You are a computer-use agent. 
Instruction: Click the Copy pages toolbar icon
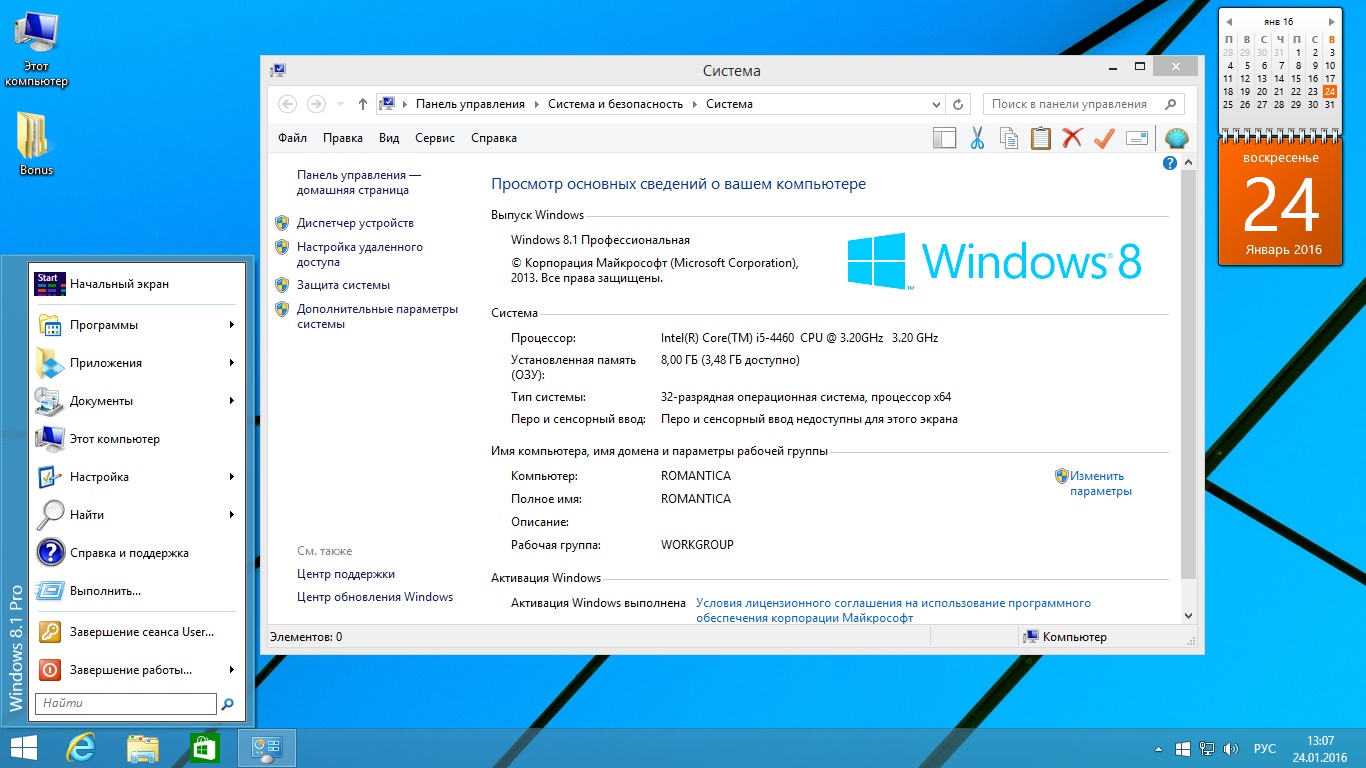pyautogui.click(x=1009, y=138)
